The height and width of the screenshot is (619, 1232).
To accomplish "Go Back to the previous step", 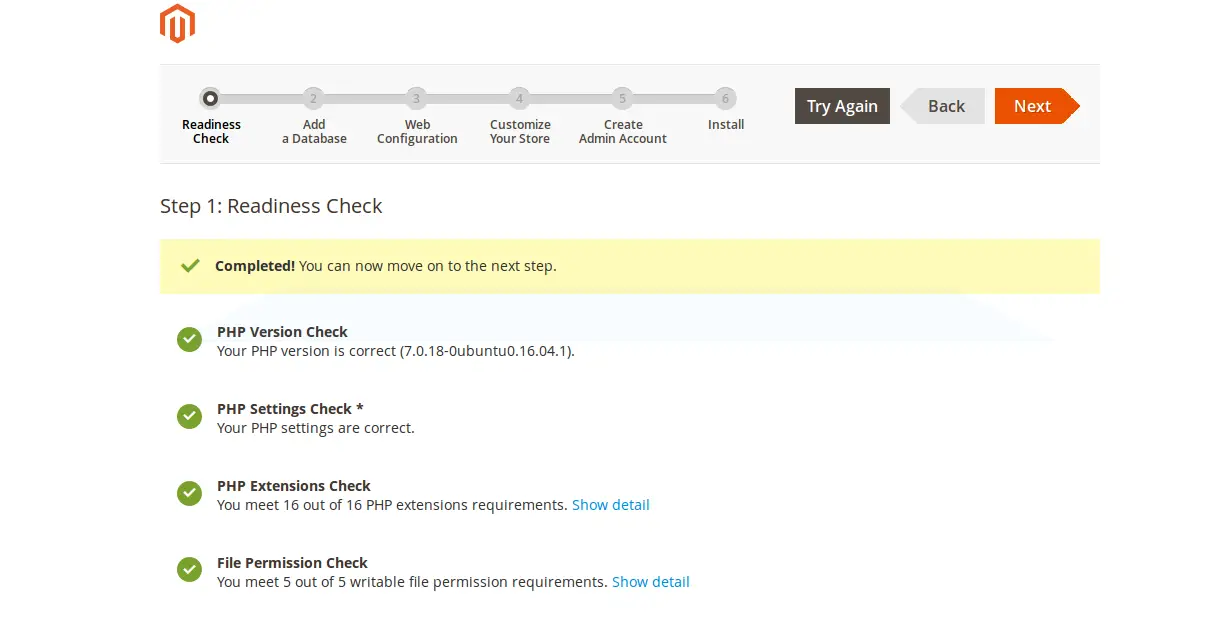I will [x=945, y=106].
